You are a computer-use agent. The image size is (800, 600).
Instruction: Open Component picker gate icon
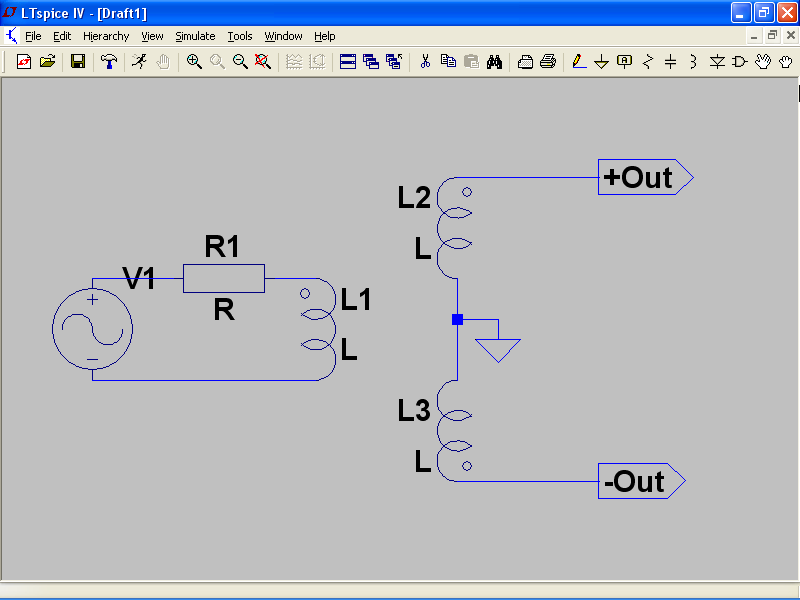click(x=740, y=62)
